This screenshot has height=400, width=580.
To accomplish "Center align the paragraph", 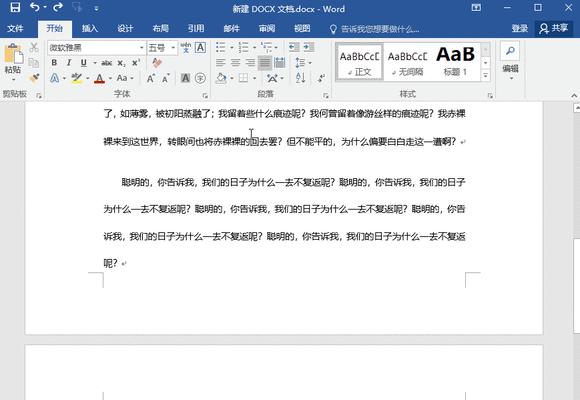I will click(x=235, y=63).
